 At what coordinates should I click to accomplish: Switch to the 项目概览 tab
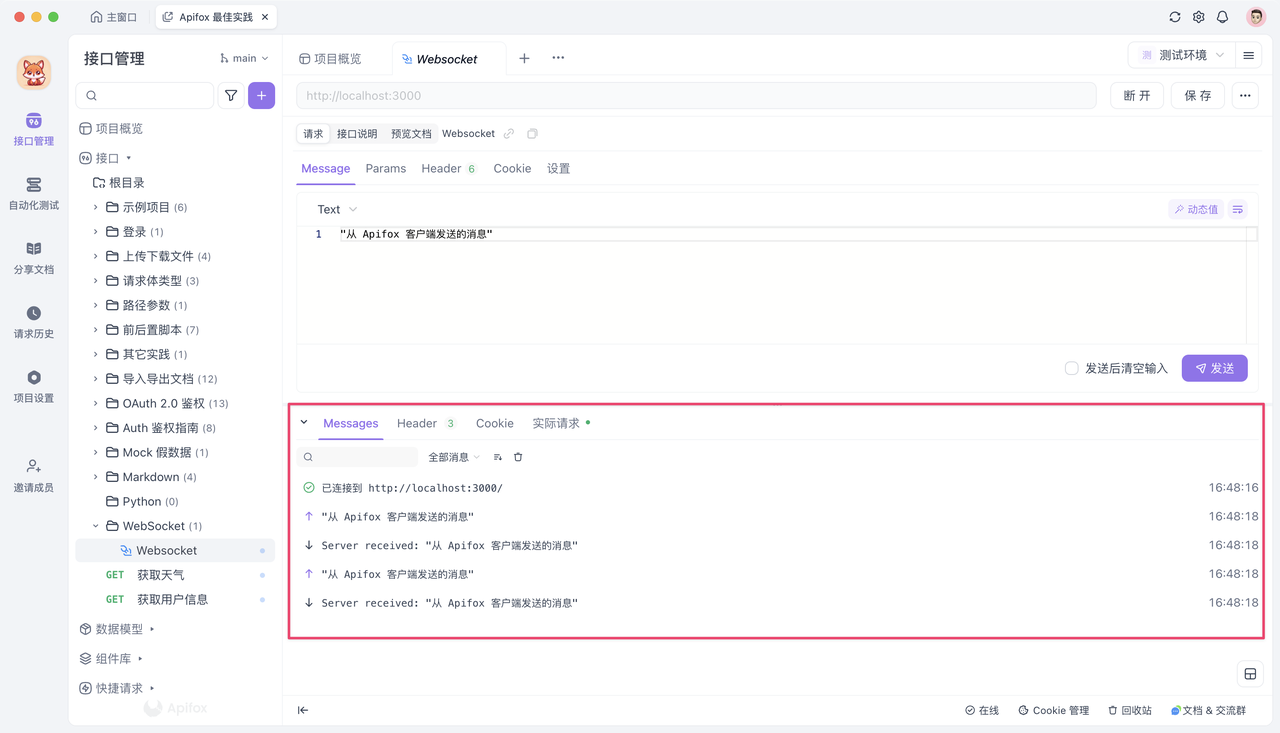click(x=331, y=59)
